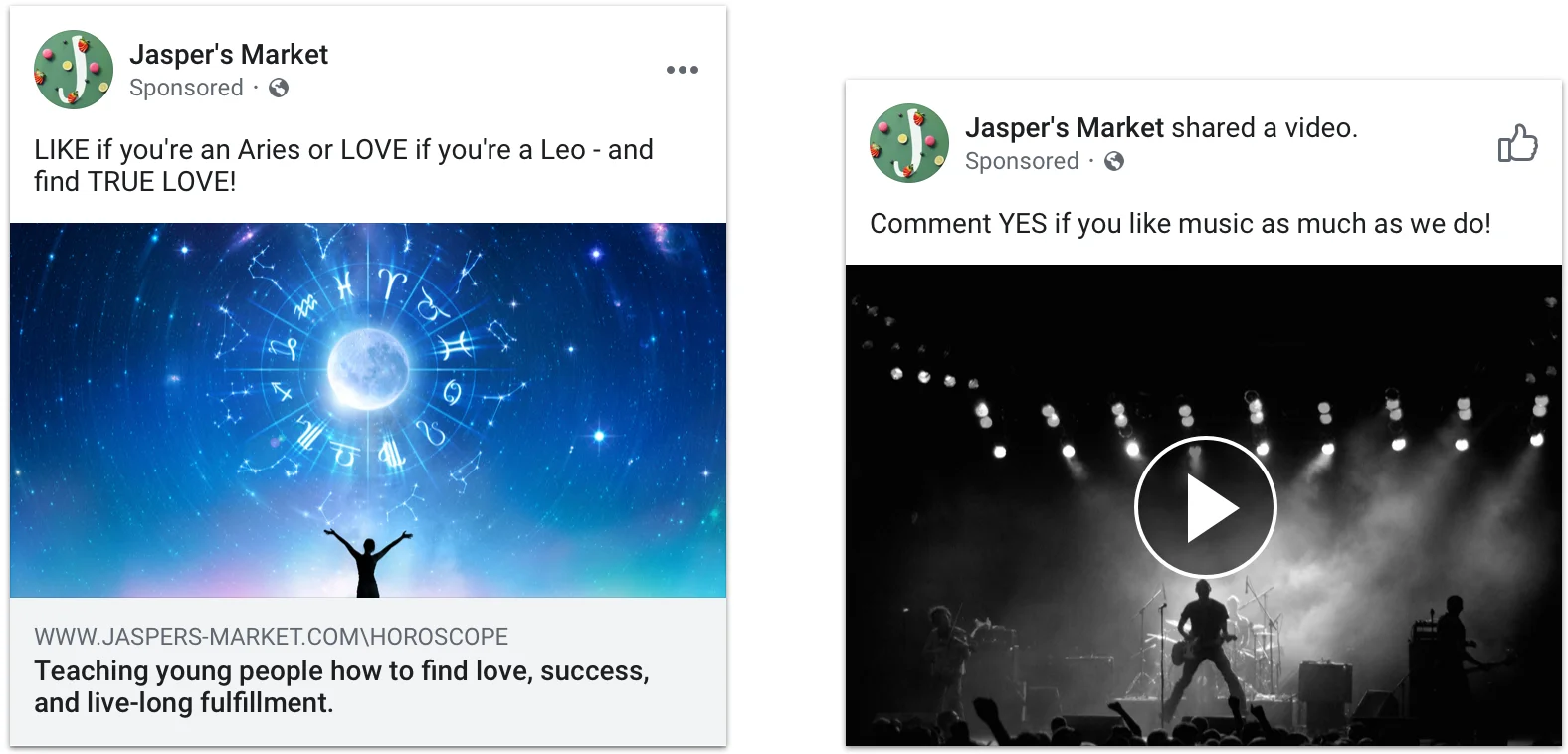
Task: Click Jasper's Market profile picture on video post
Action: [907, 142]
